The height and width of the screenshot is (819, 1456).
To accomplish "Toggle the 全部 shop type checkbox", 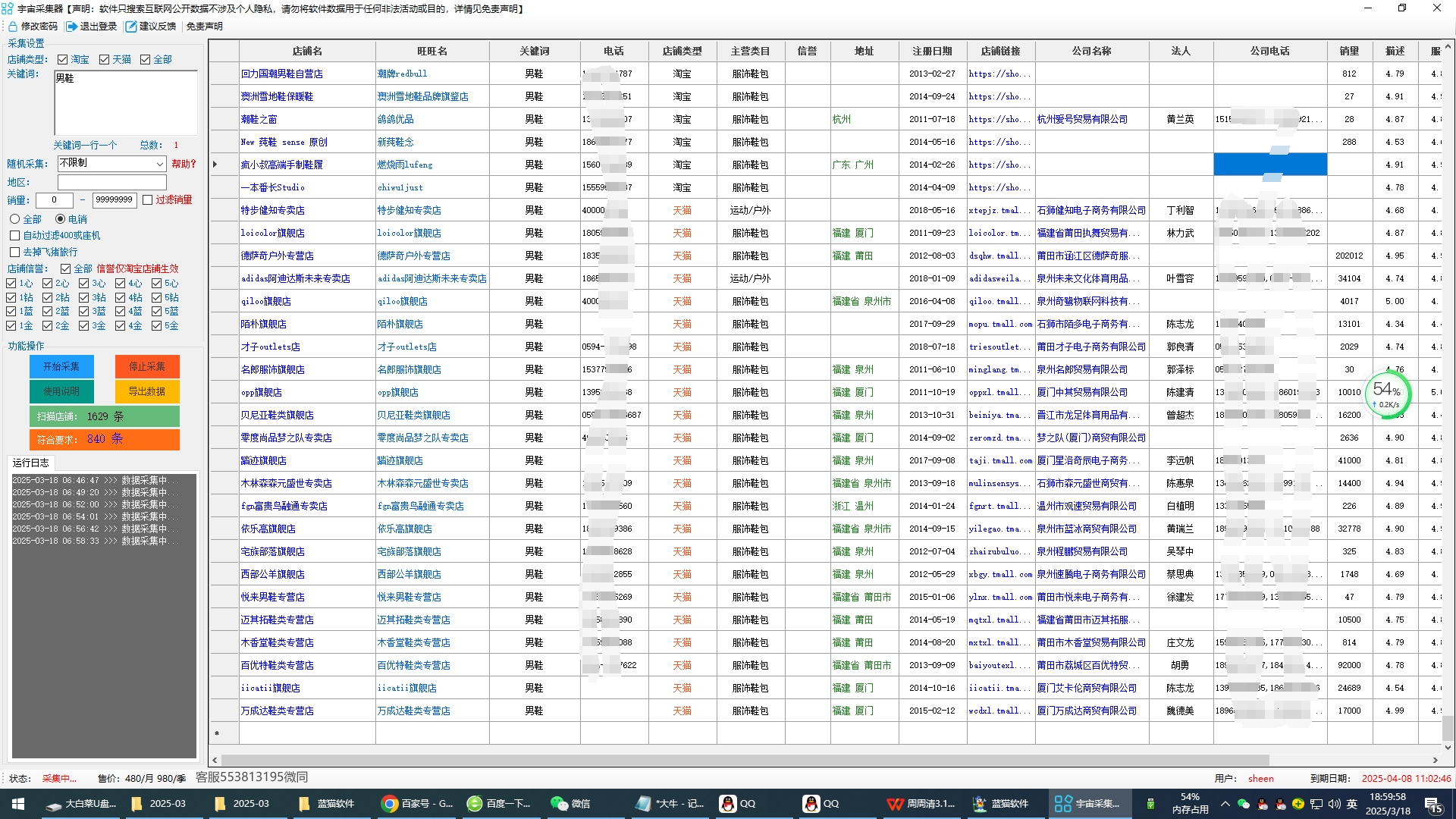I will pyautogui.click(x=146, y=59).
